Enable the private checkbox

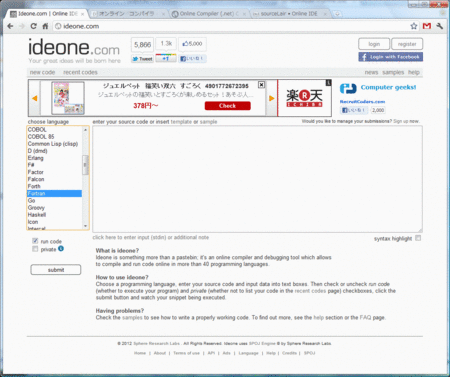click(35, 249)
